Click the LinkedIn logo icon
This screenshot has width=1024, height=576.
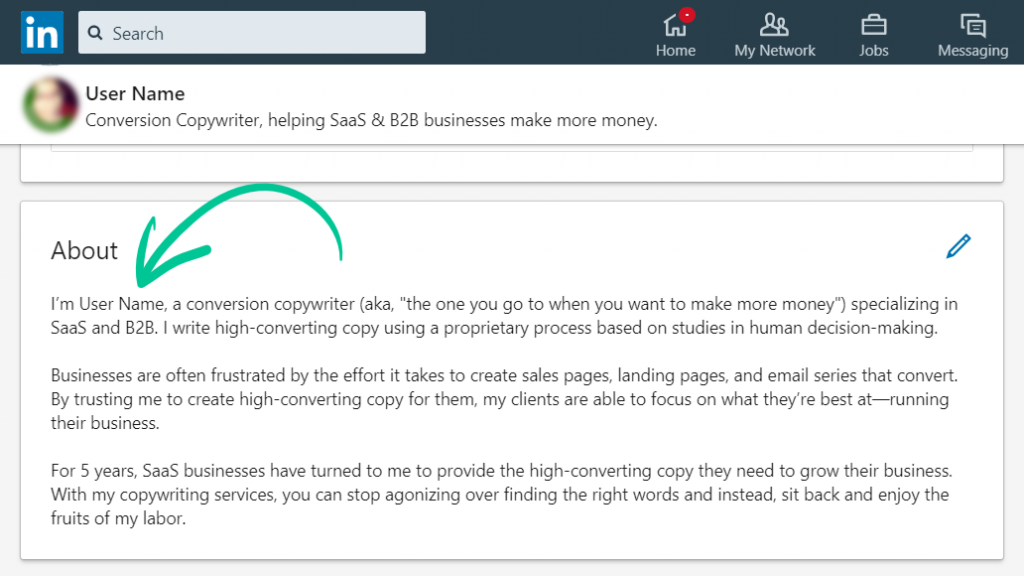pos(42,32)
